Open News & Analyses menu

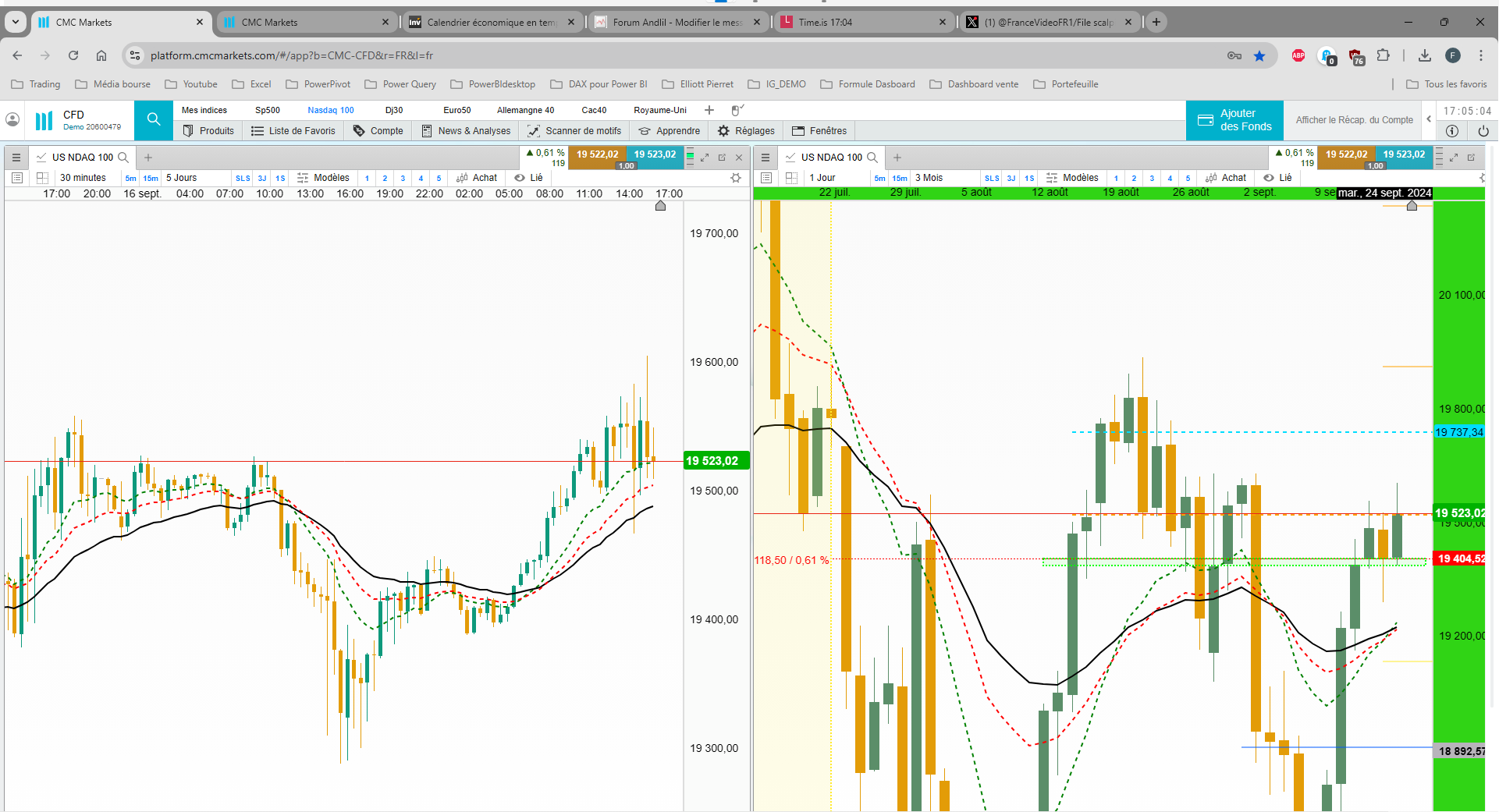tap(466, 131)
